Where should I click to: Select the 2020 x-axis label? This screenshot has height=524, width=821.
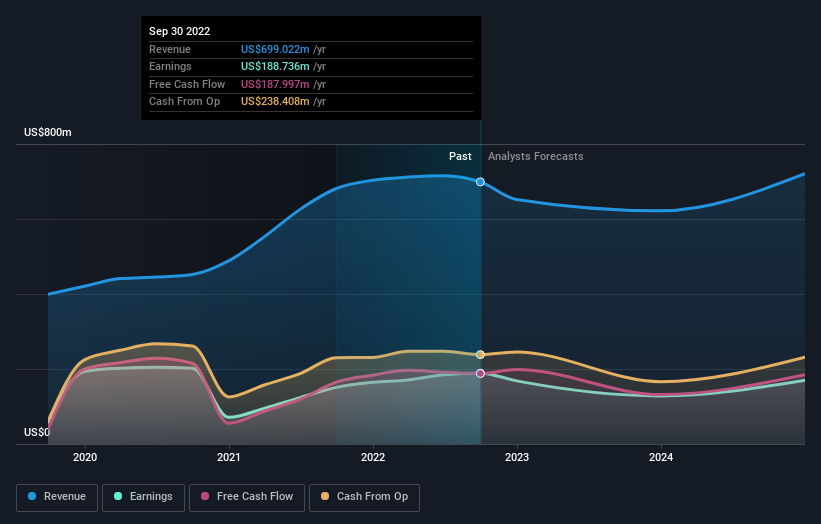(x=85, y=457)
